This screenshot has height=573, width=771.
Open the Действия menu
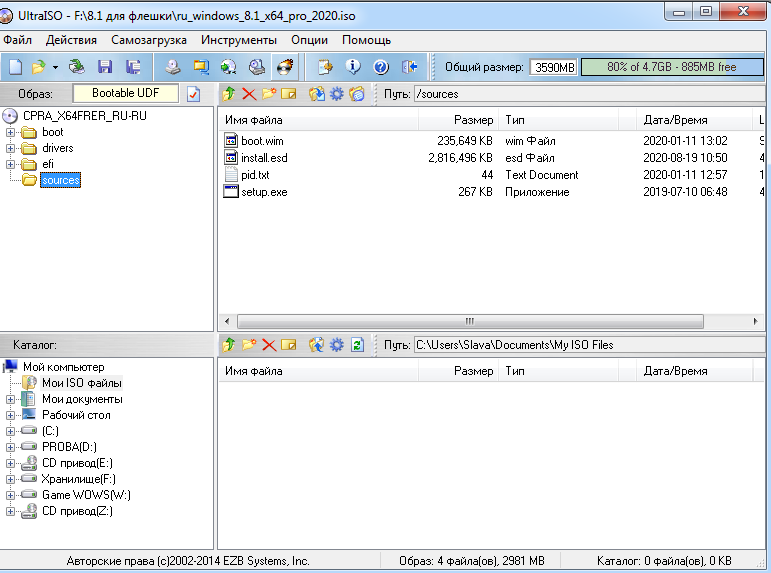tap(71, 40)
